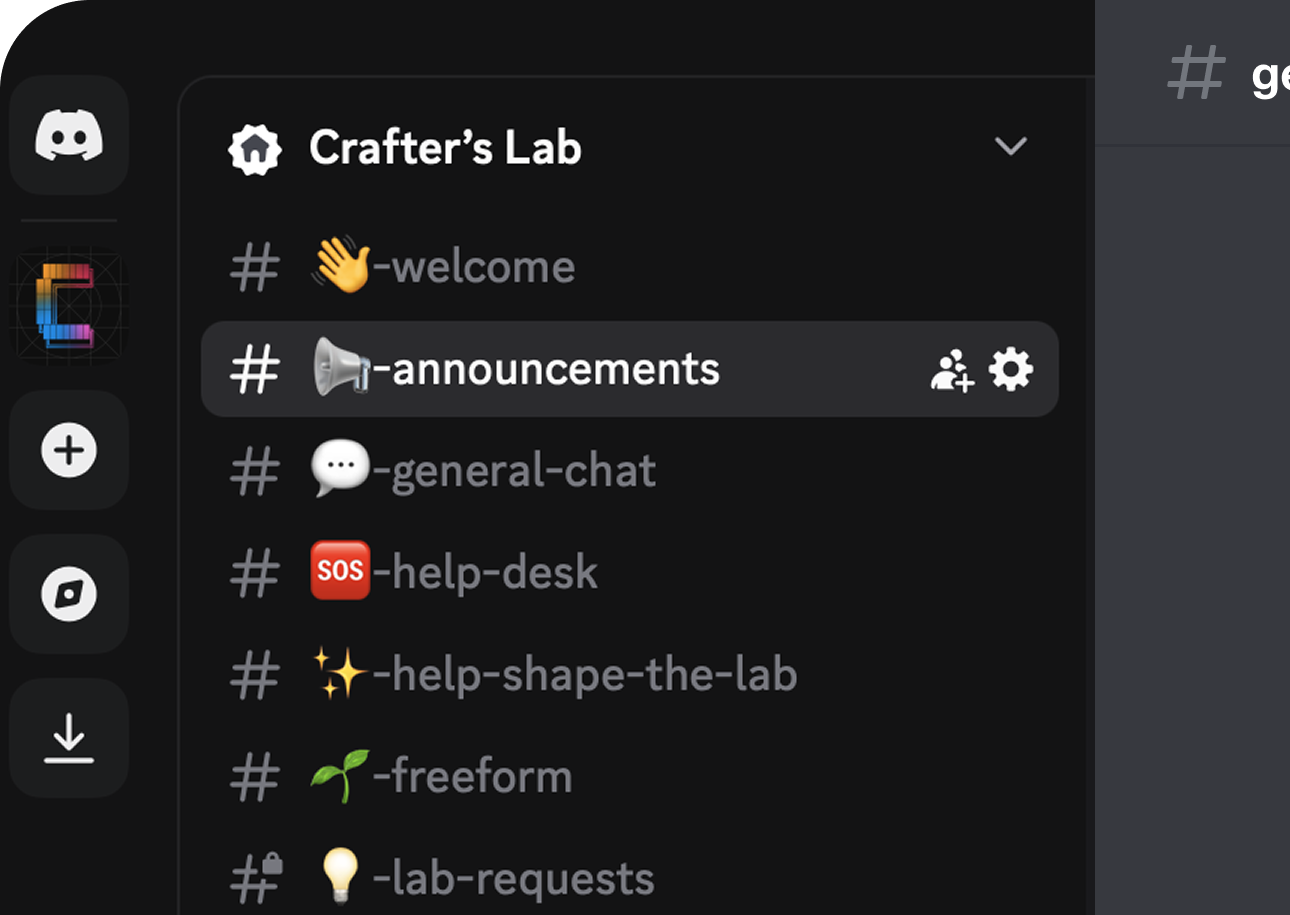Open the Crafter's Lab server name header
The image size is (1290, 915).
(445, 148)
